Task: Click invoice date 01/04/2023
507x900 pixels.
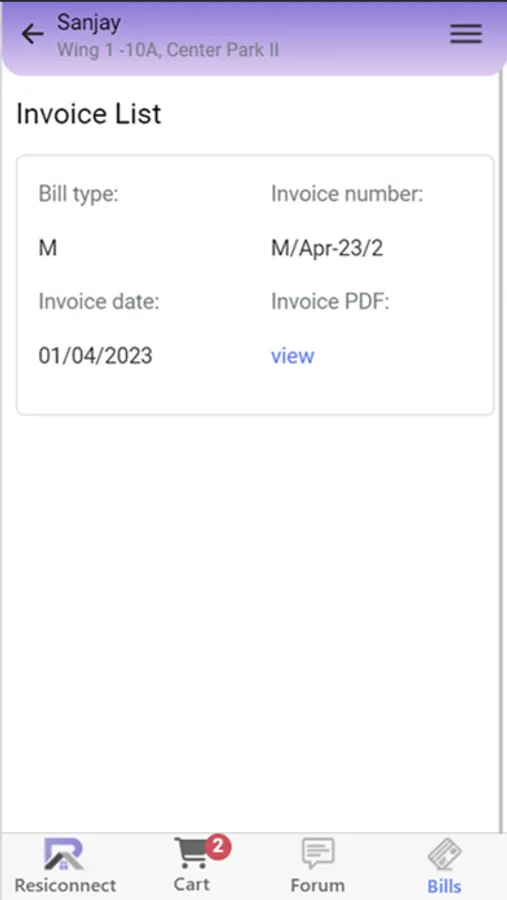Action: click(95, 356)
